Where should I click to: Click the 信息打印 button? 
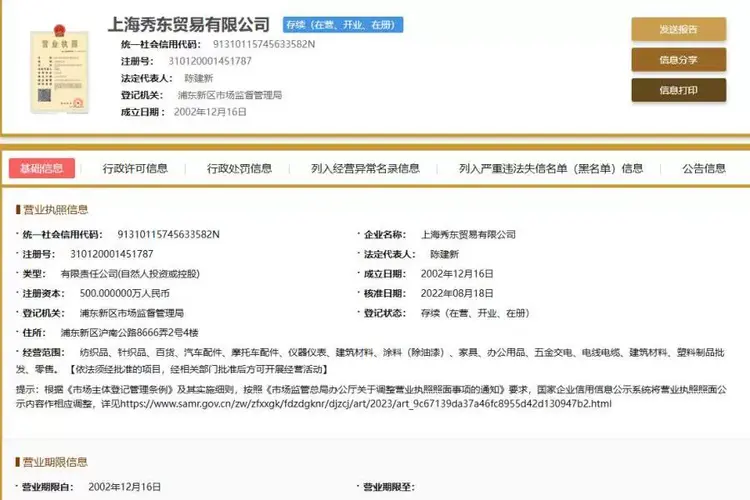pos(678,90)
